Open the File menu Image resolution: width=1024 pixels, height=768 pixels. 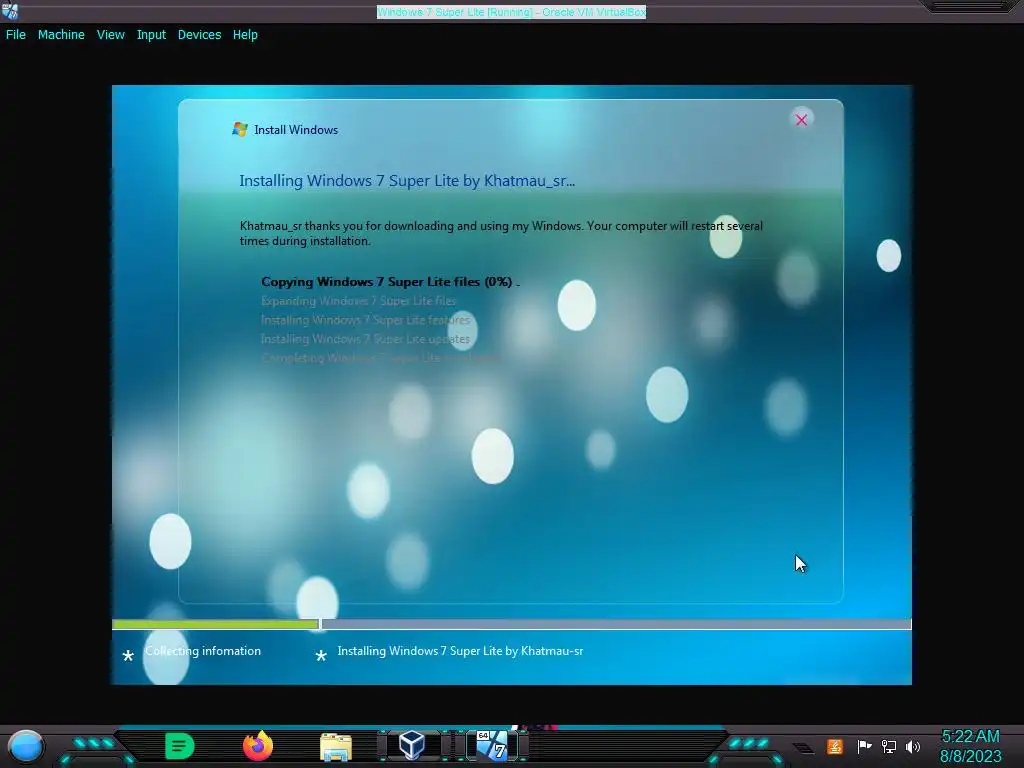tap(16, 35)
